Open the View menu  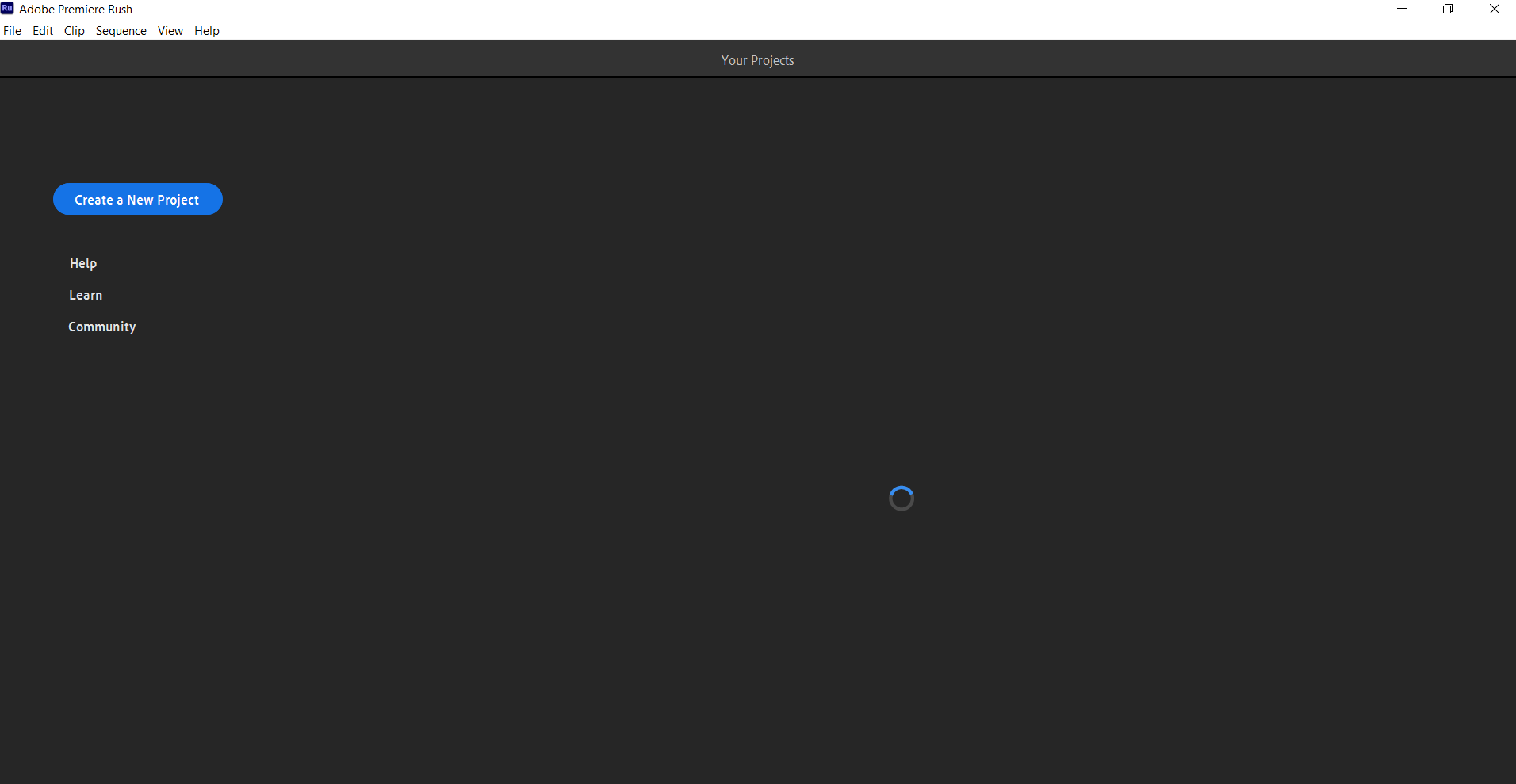pyautogui.click(x=170, y=31)
